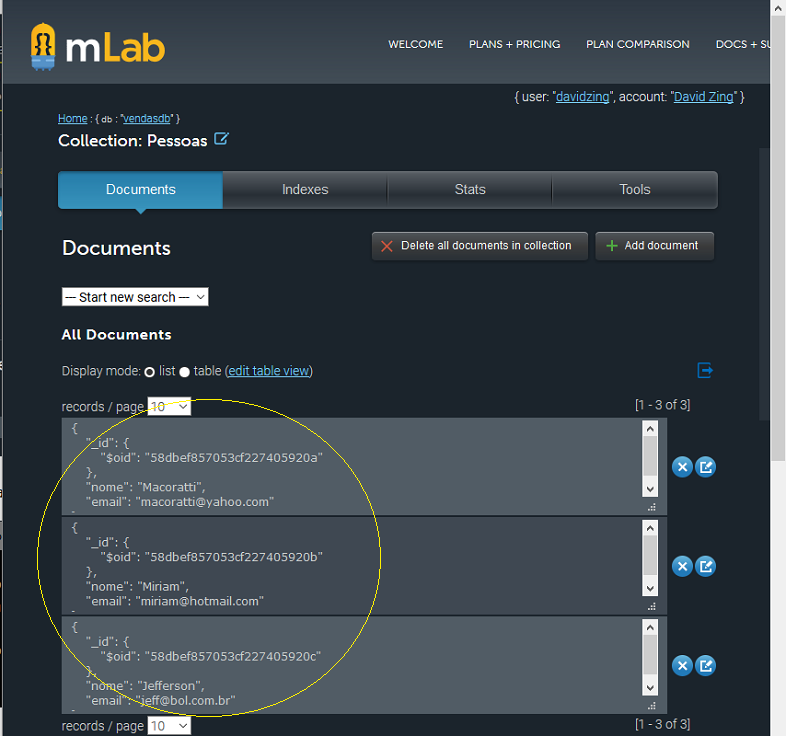The image size is (786, 736).
Task: Switch to the Documents tab
Action: pos(140,190)
